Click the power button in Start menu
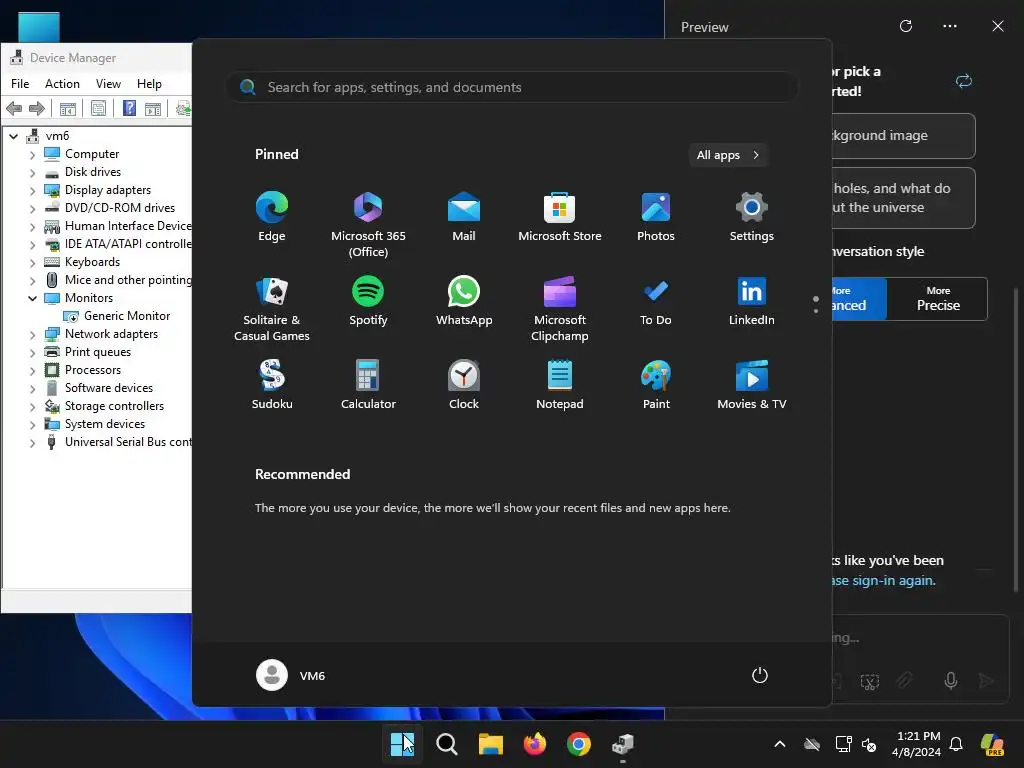The image size is (1024, 768). tap(760, 675)
